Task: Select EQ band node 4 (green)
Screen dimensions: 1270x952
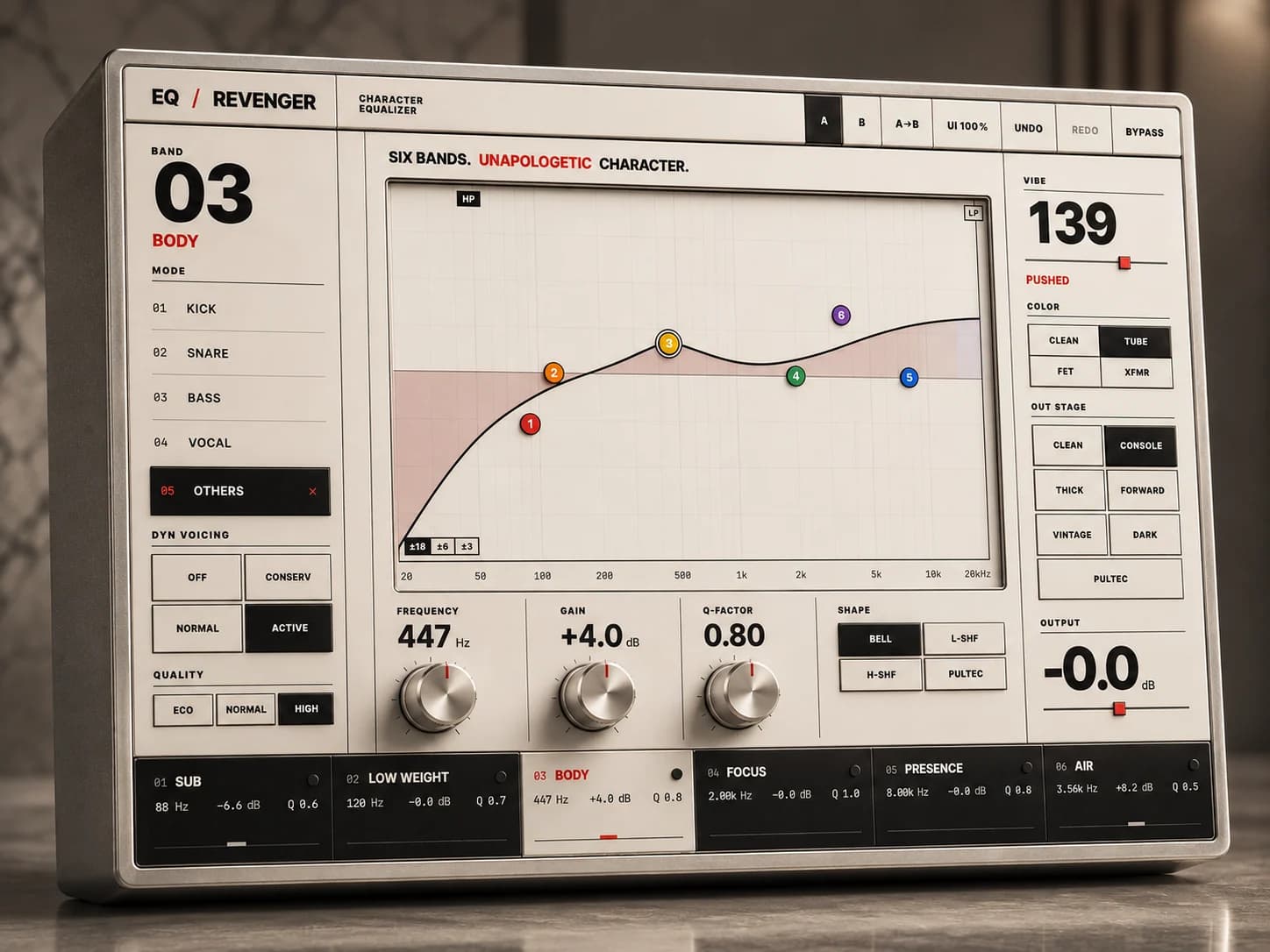Action: pos(796,376)
